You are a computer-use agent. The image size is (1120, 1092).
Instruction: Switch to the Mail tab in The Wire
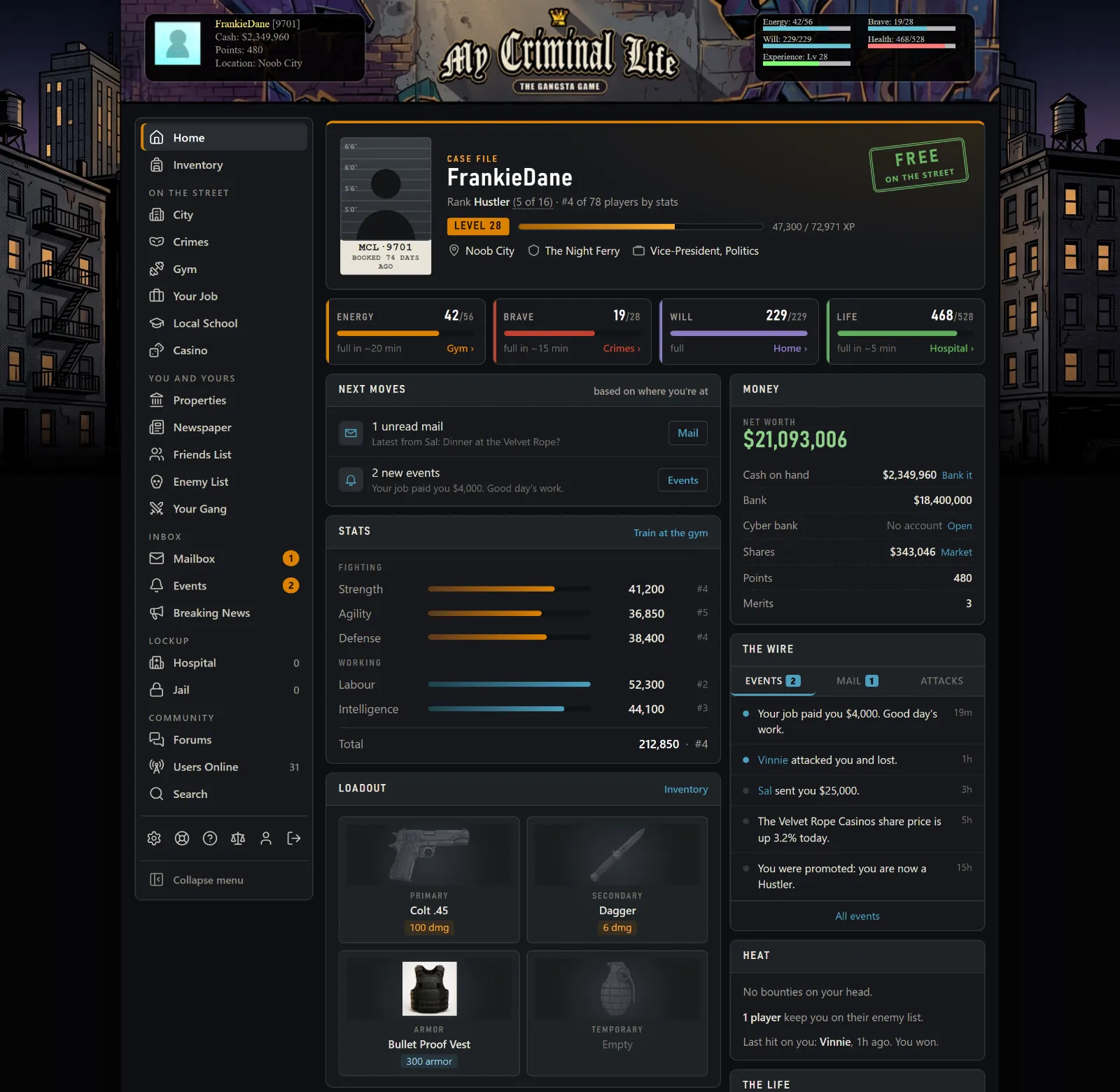(x=857, y=680)
